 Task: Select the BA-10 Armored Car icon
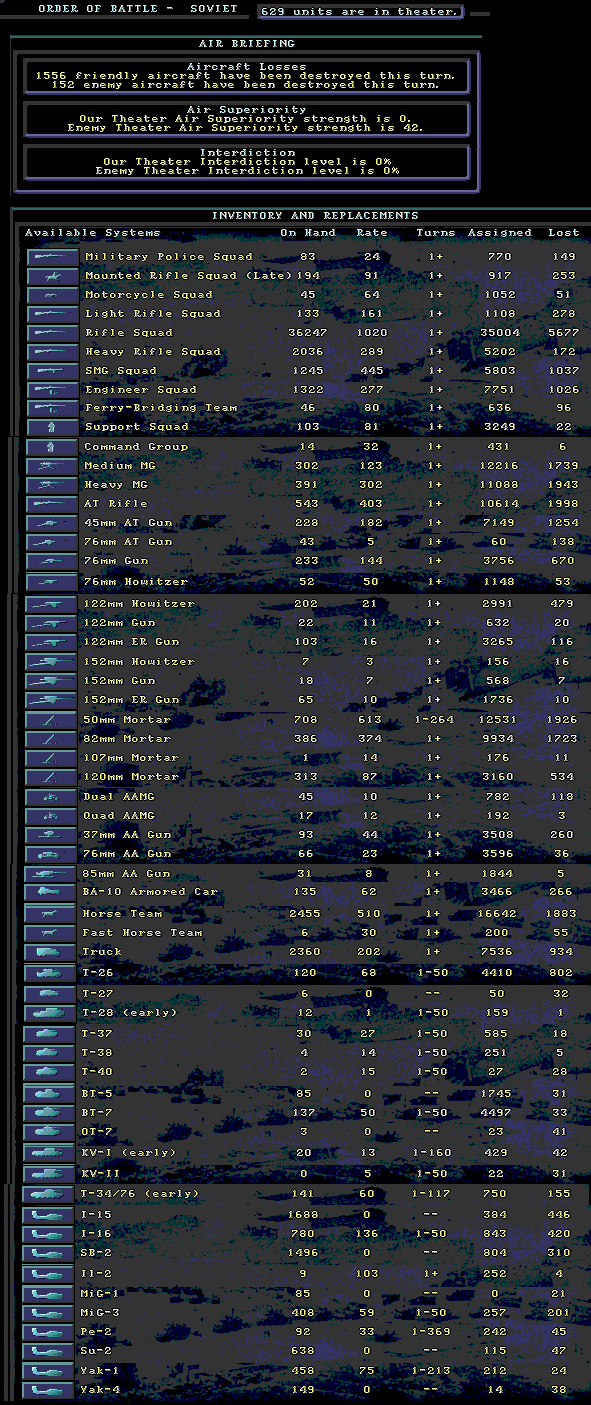click(x=51, y=892)
